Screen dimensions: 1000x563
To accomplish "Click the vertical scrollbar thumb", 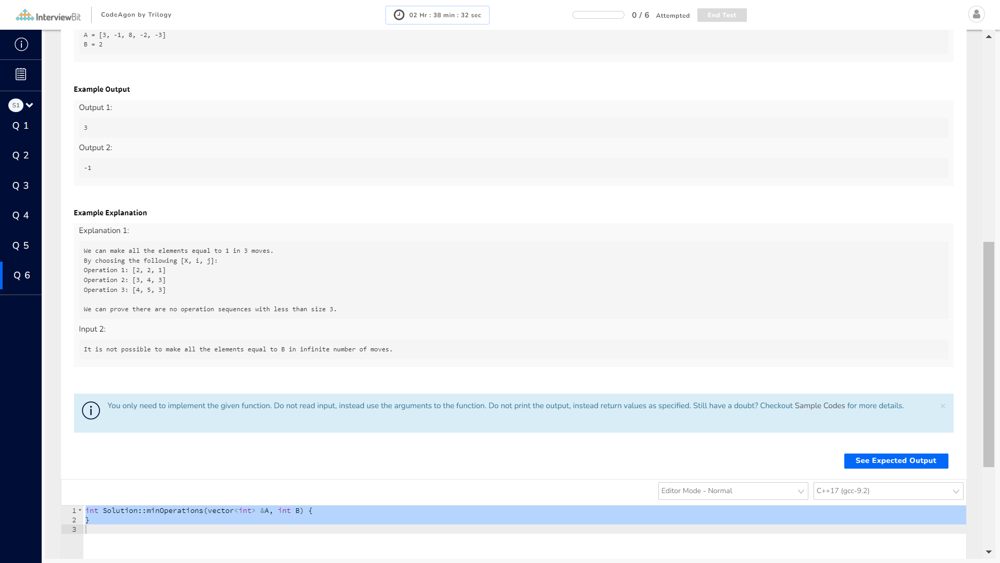I will tap(989, 354).
